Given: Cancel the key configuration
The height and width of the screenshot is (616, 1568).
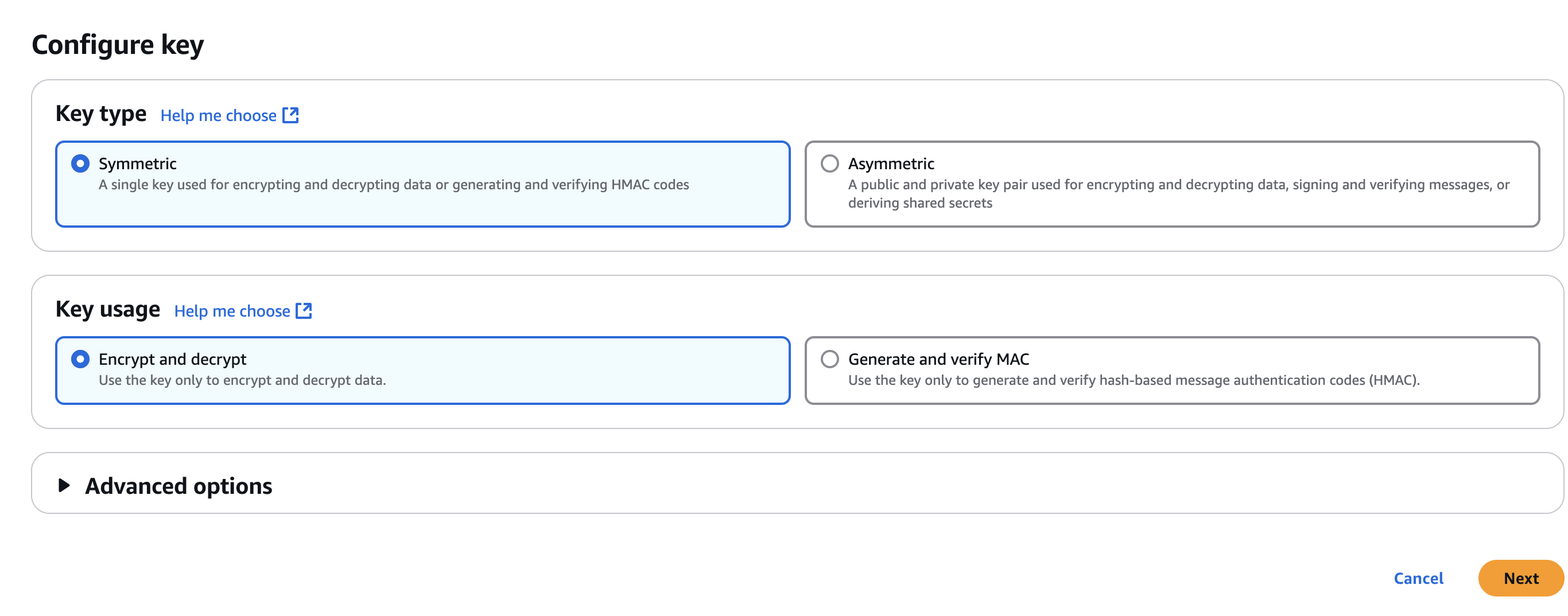Looking at the screenshot, I should point(1418,578).
